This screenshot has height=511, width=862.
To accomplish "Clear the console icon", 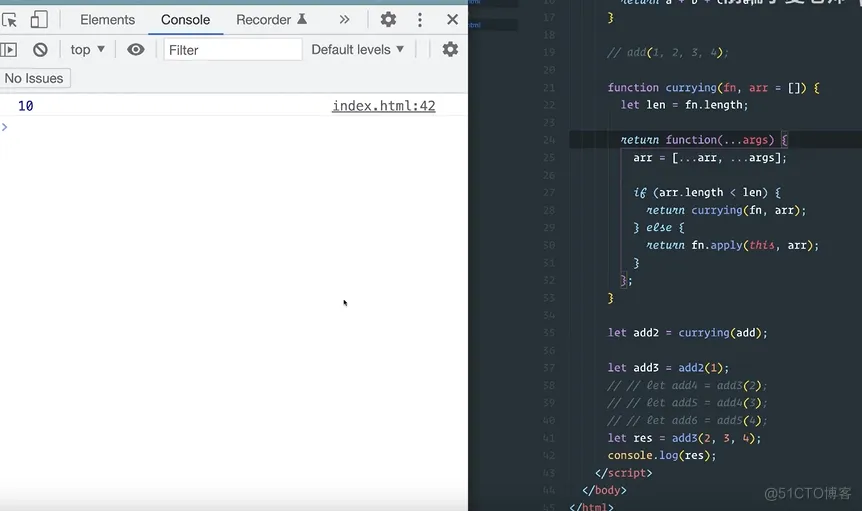I will point(40,50).
